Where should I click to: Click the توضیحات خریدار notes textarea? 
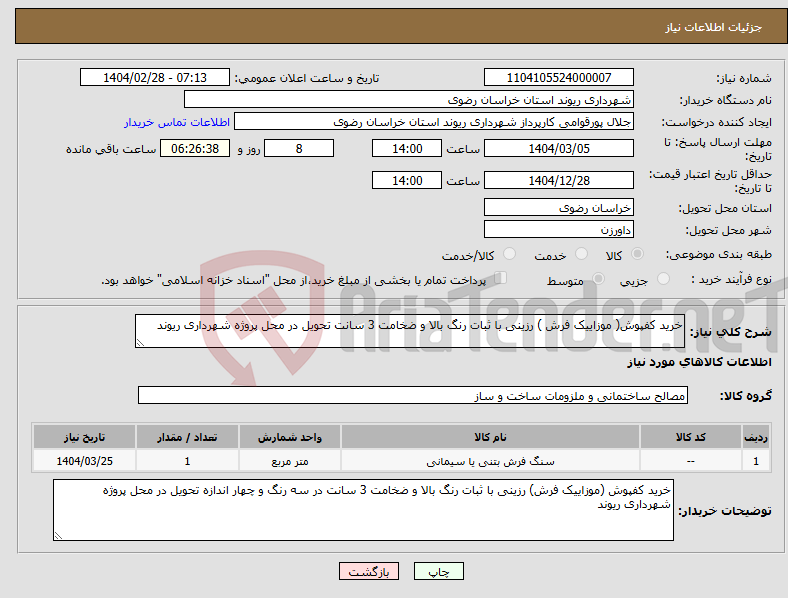[363, 510]
